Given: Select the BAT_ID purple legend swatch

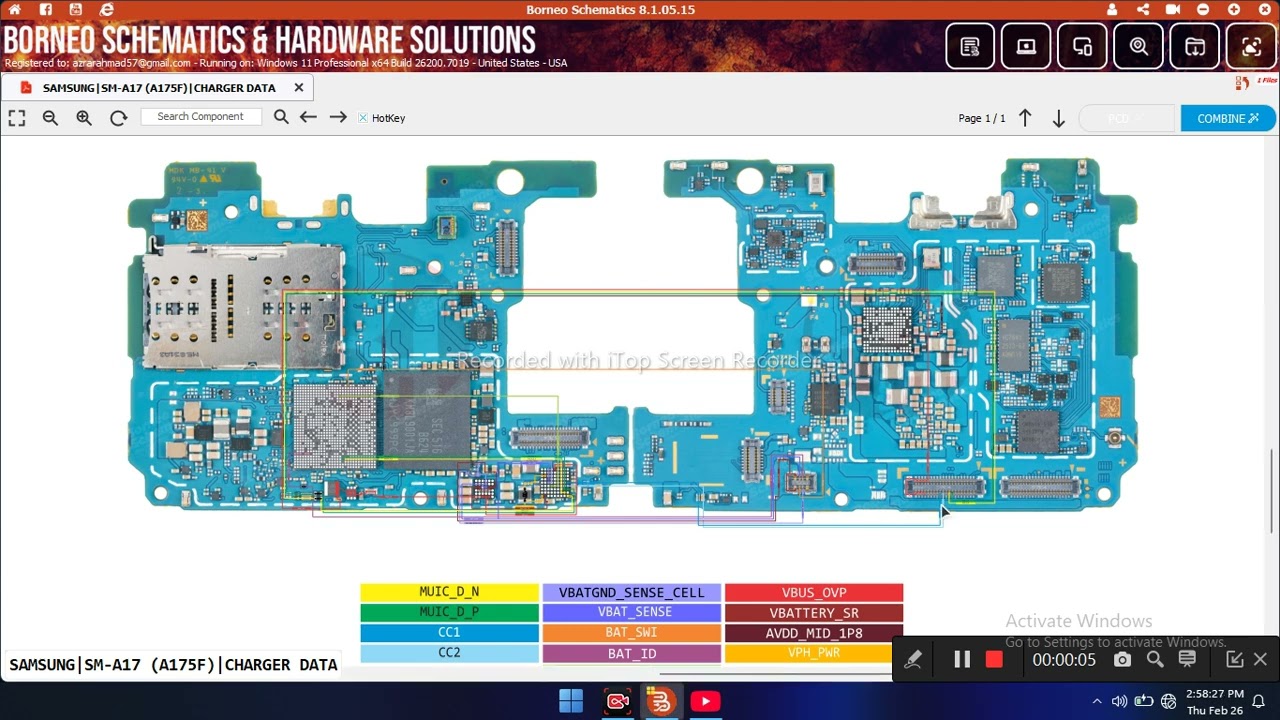Looking at the screenshot, I should click(x=632, y=653).
